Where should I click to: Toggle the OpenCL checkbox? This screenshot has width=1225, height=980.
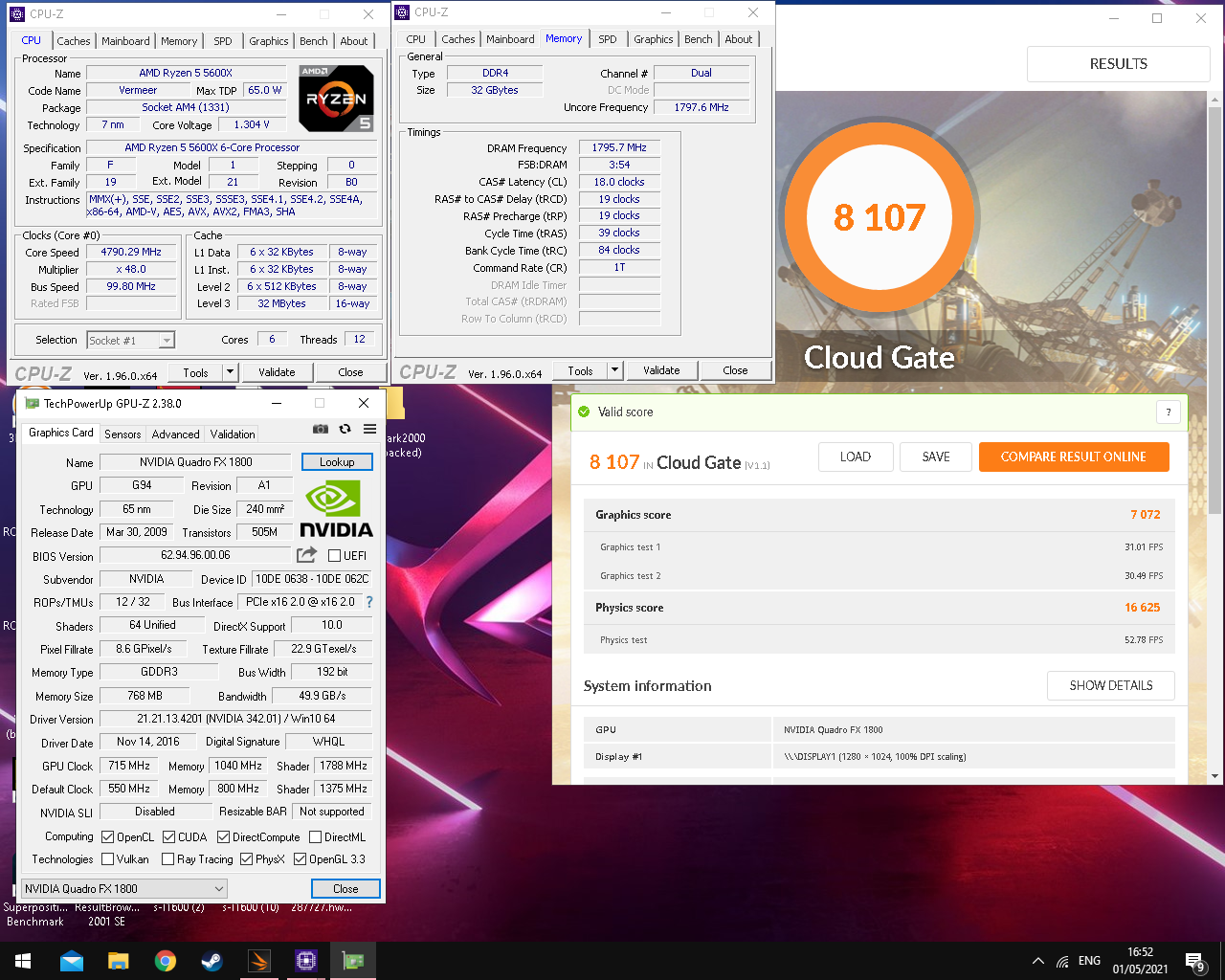pyautogui.click(x=107, y=837)
